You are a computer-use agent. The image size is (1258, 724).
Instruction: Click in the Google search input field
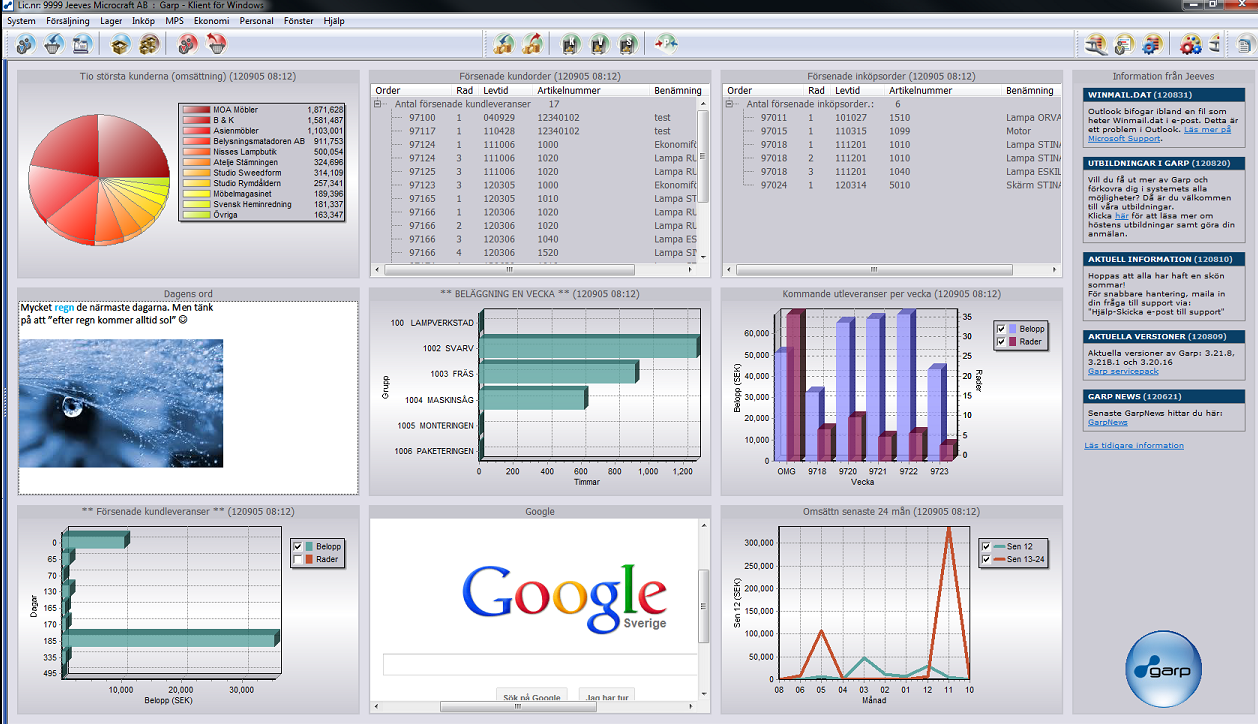point(540,664)
